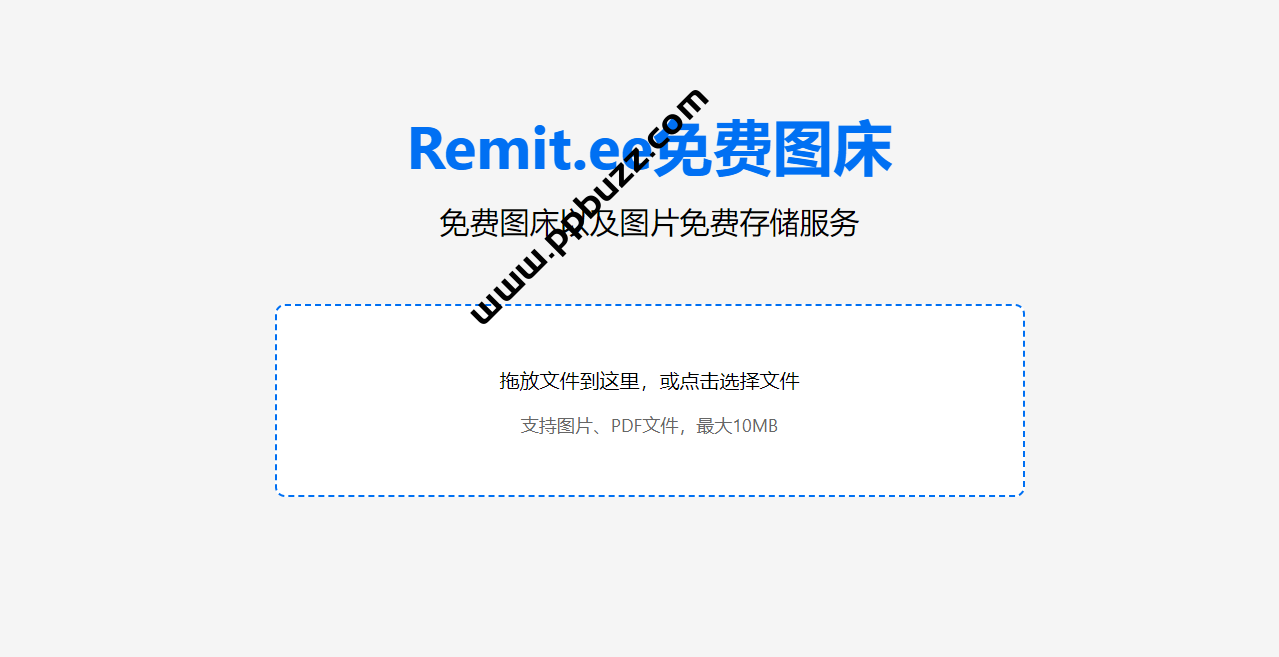Click the www.ppbuzz.com diagonal watermark
The image size is (1279, 657).
(590, 206)
